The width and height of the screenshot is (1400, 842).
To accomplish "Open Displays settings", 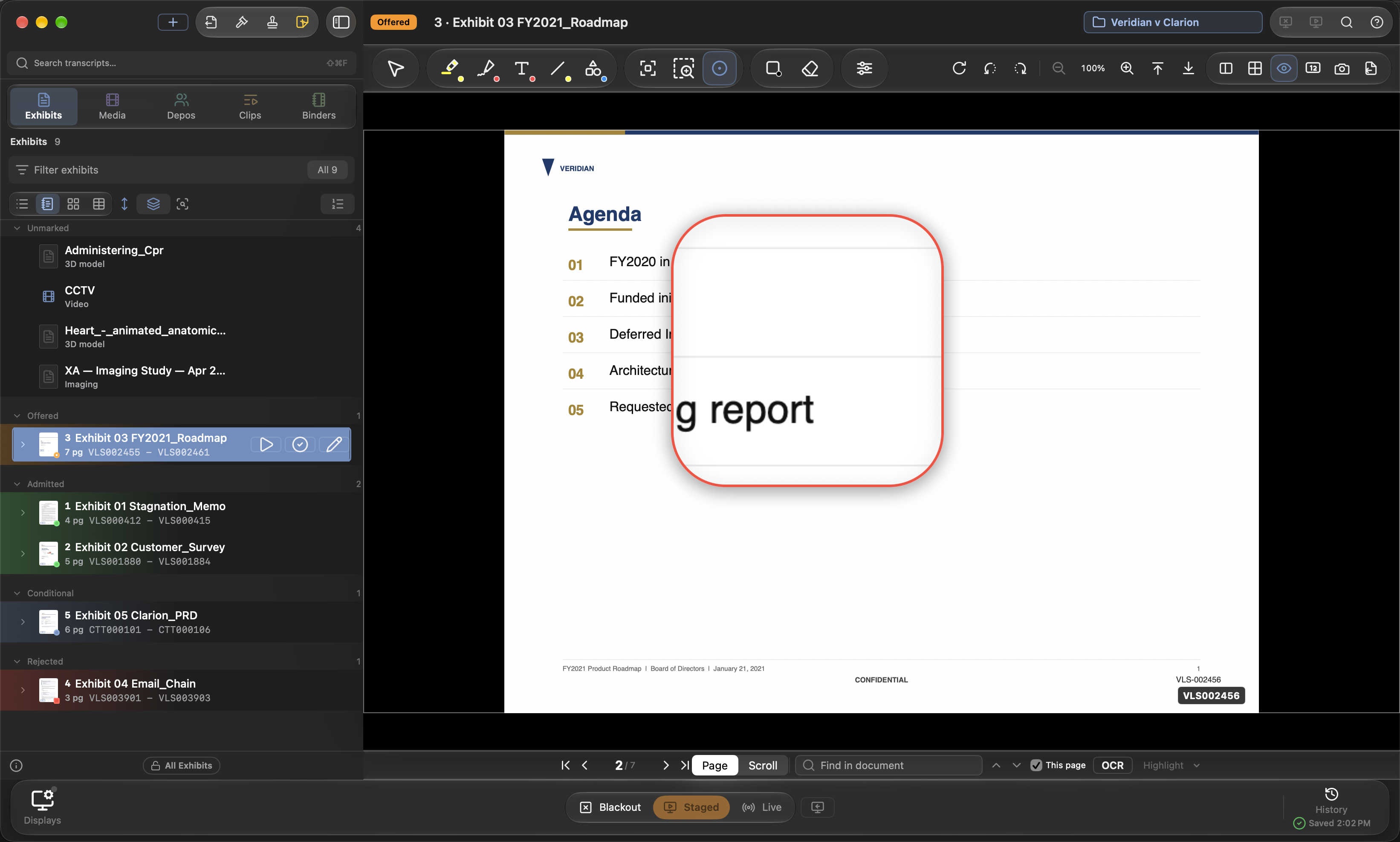I will [x=42, y=807].
